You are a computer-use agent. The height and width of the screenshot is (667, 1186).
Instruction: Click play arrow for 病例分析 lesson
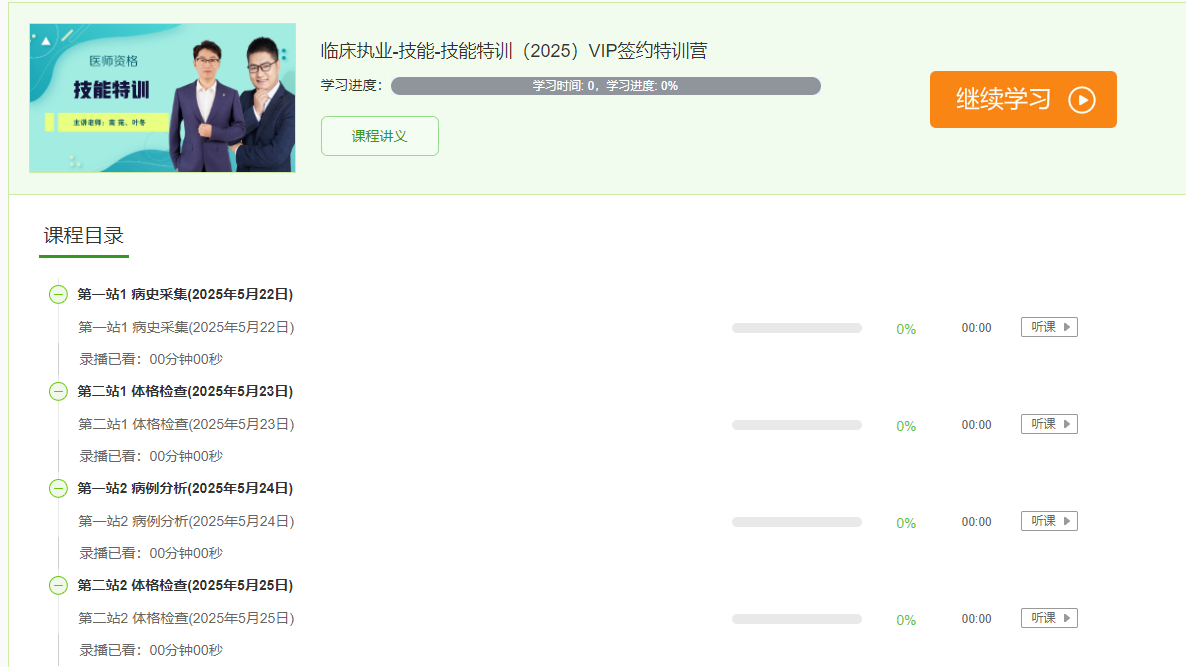[x=1067, y=521]
